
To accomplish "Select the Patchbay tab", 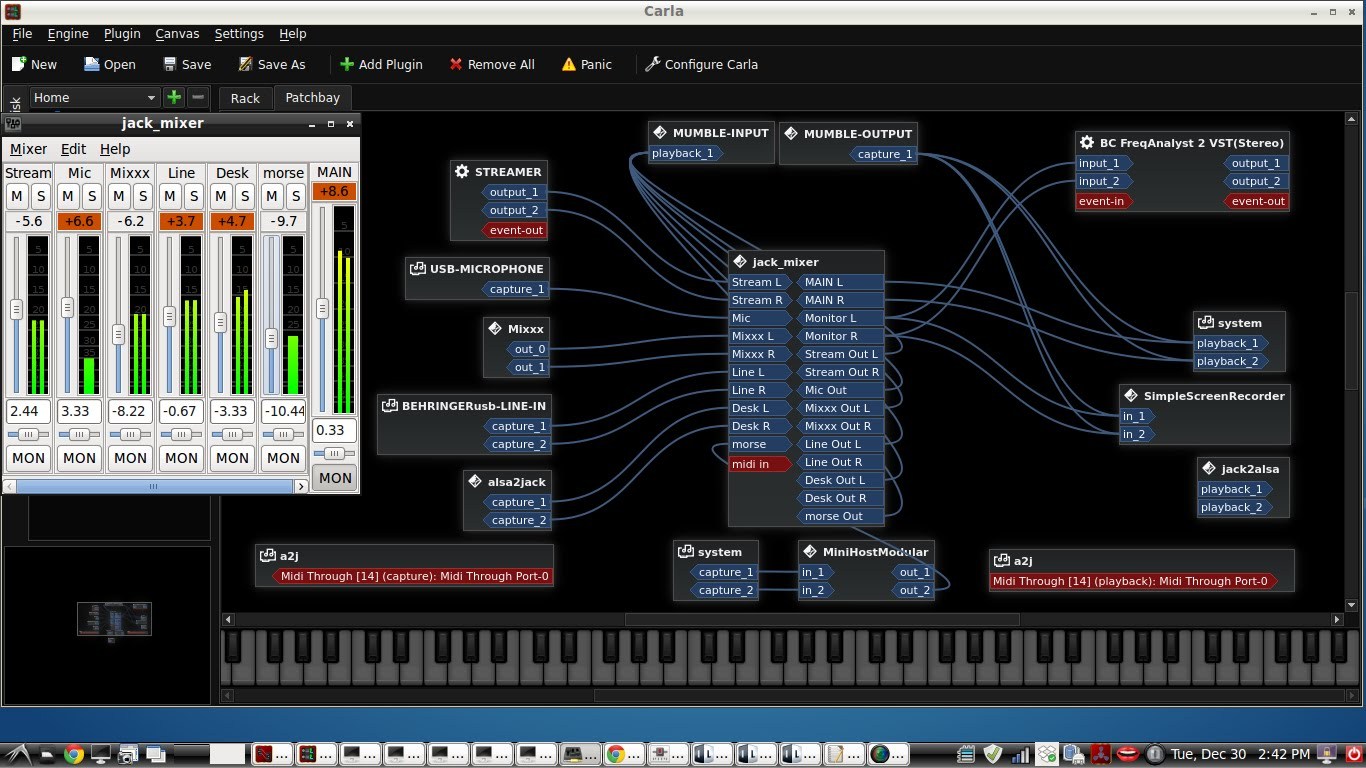I will [x=313, y=97].
